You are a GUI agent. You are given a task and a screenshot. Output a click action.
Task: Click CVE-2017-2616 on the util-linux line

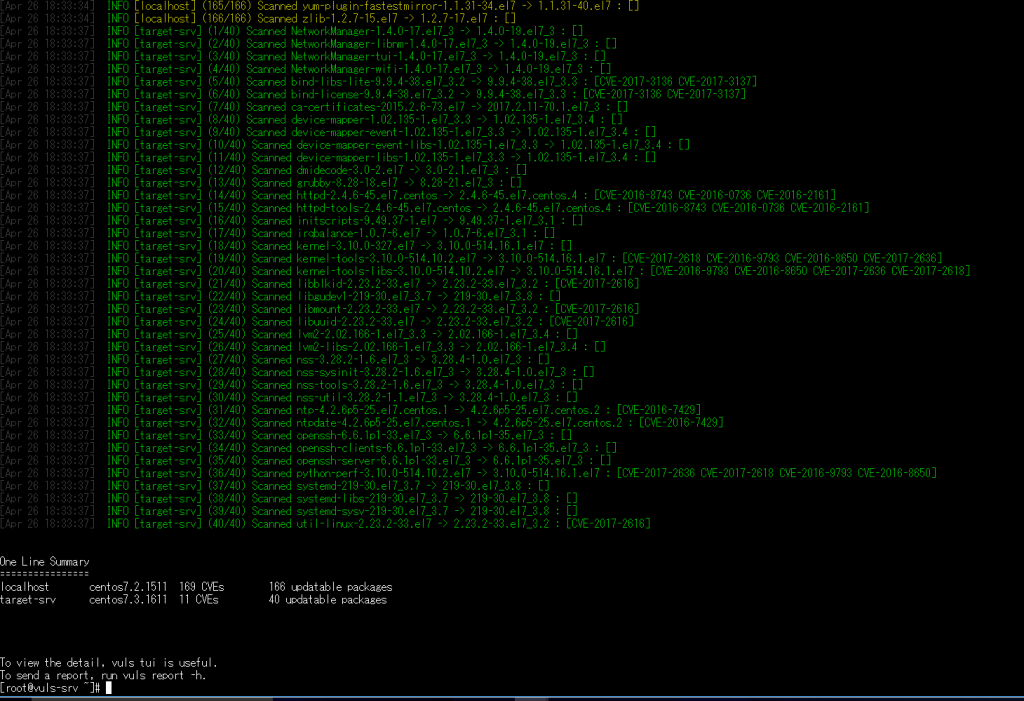tap(610, 523)
